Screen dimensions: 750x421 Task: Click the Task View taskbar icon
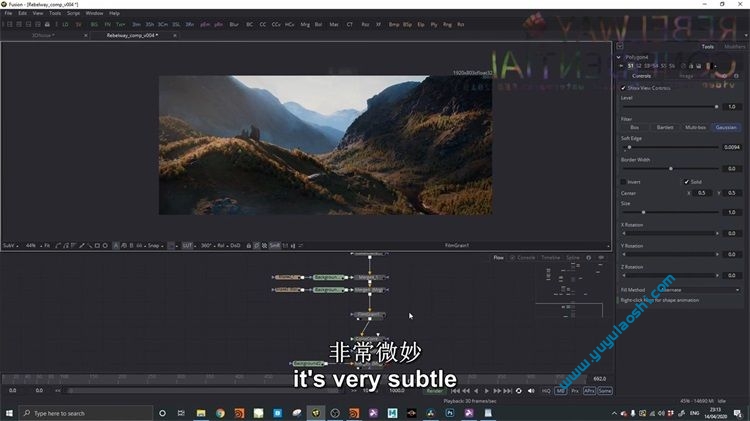tap(181, 413)
